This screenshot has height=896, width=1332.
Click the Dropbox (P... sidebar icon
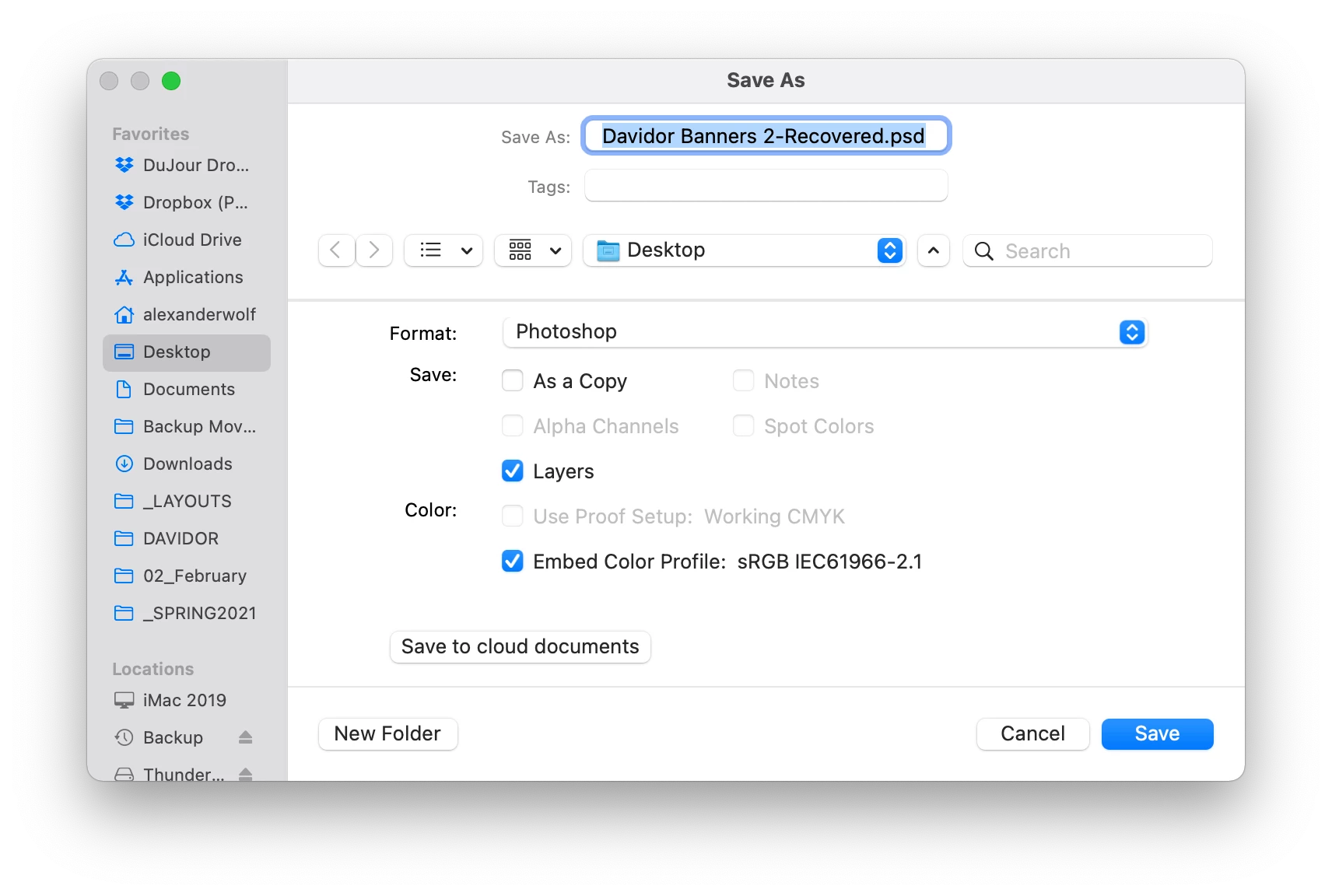pos(124,202)
